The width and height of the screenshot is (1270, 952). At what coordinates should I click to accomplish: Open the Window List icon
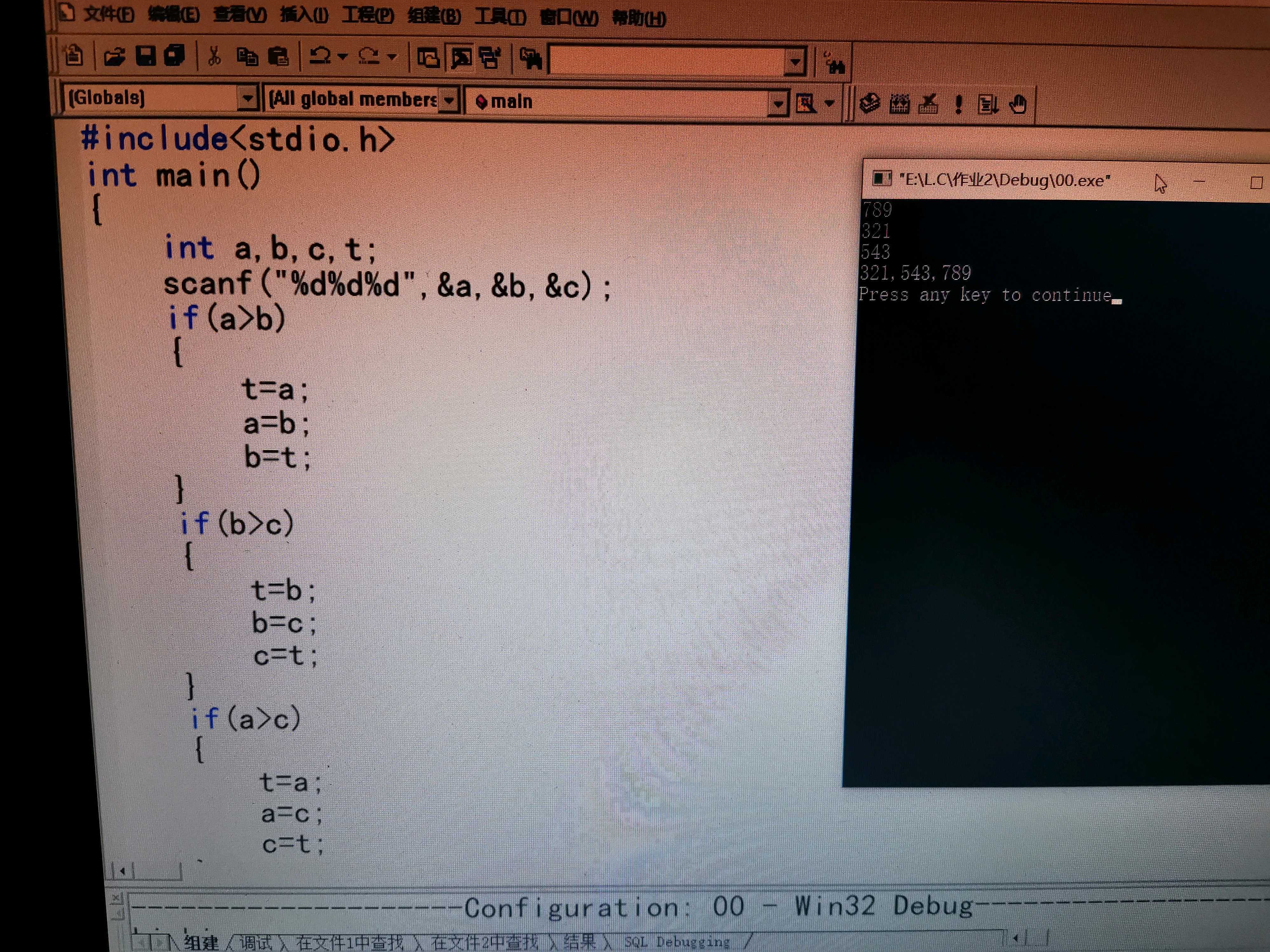coord(490,58)
